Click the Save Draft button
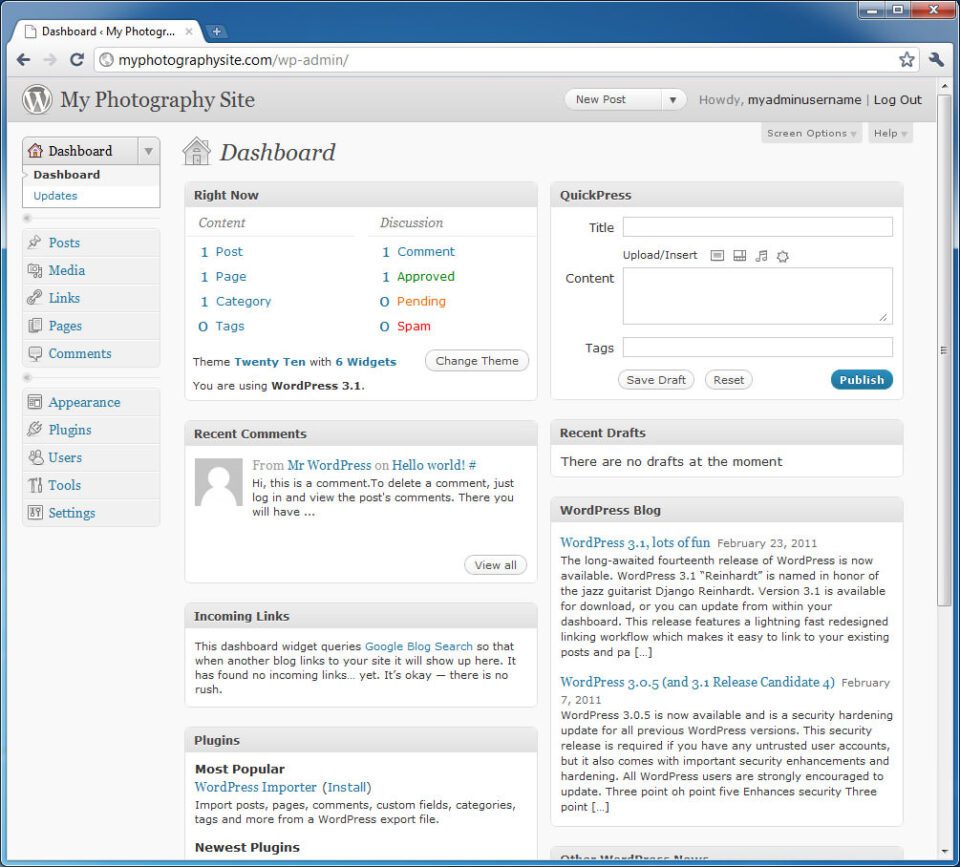 656,380
